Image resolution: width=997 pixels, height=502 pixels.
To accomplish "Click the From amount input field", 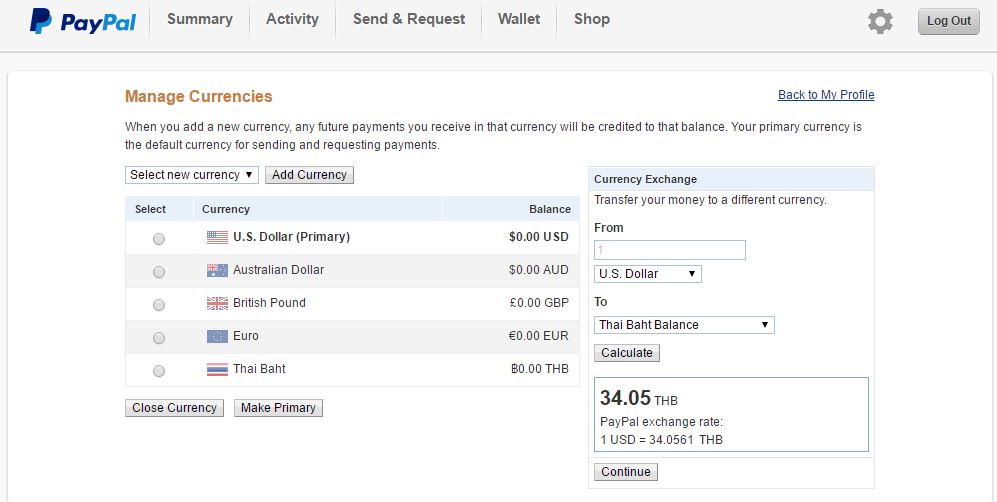I will [670, 250].
